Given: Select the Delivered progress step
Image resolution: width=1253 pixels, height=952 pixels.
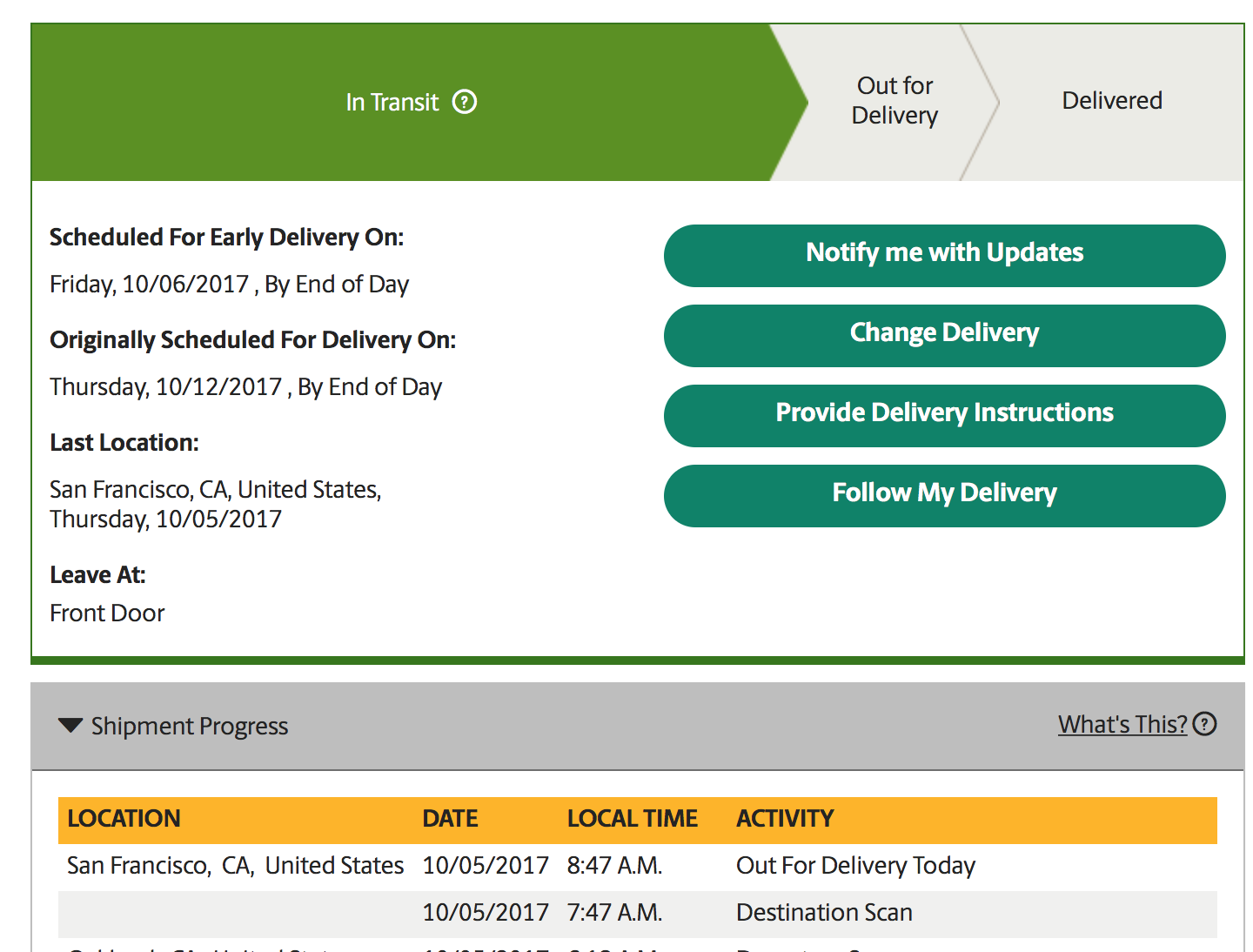Looking at the screenshot, I should 1112,101.
